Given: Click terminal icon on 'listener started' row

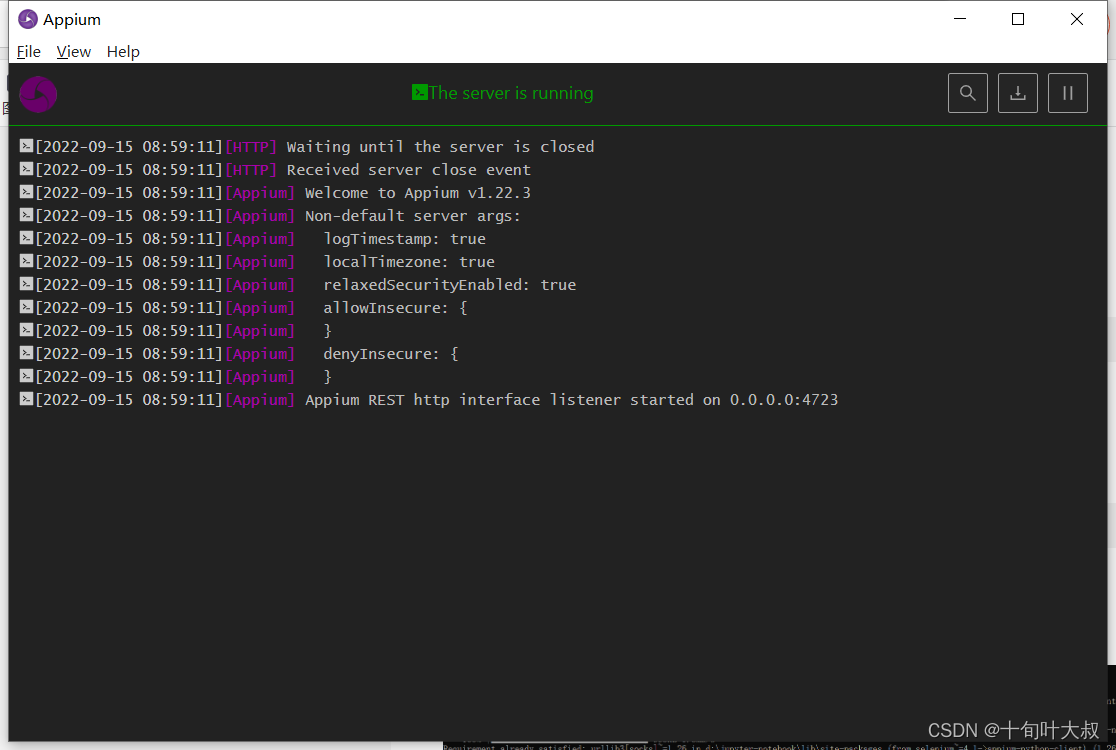Looking at the screenshot, I should (26, 399).
